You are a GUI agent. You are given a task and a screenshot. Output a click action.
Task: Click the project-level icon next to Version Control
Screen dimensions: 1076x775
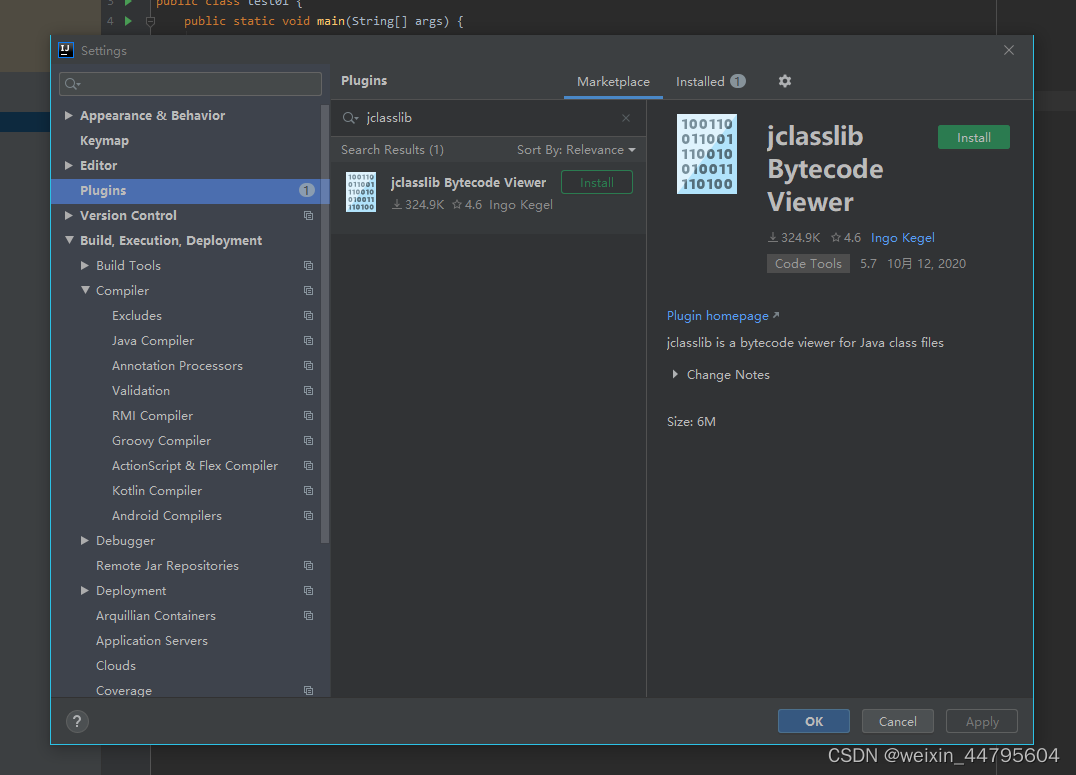pyautogui.click(x=308, y=216)
